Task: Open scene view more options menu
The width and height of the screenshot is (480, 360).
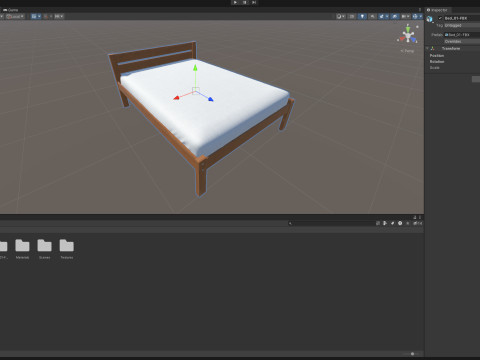Action: coord(420,10)
